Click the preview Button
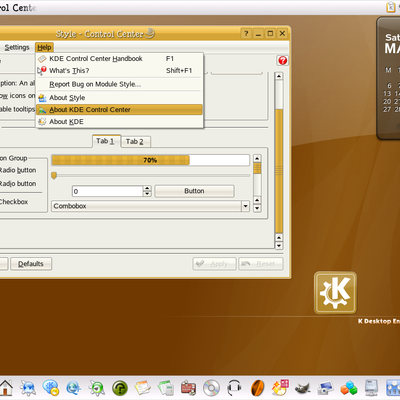400x400 pixels. pyautogui.click(x=194, y=191)
